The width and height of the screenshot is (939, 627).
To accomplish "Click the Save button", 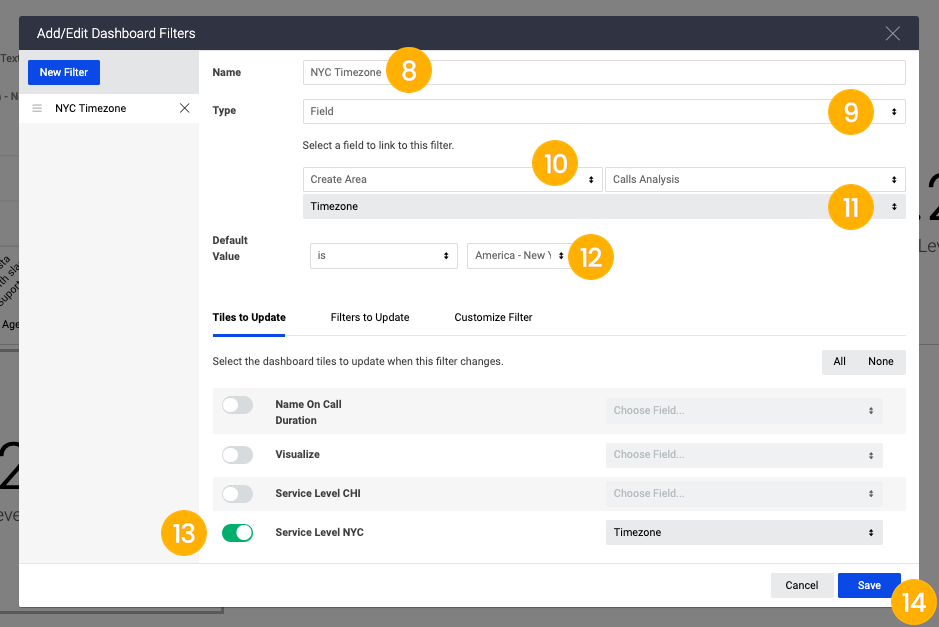I will pos(869,586).
